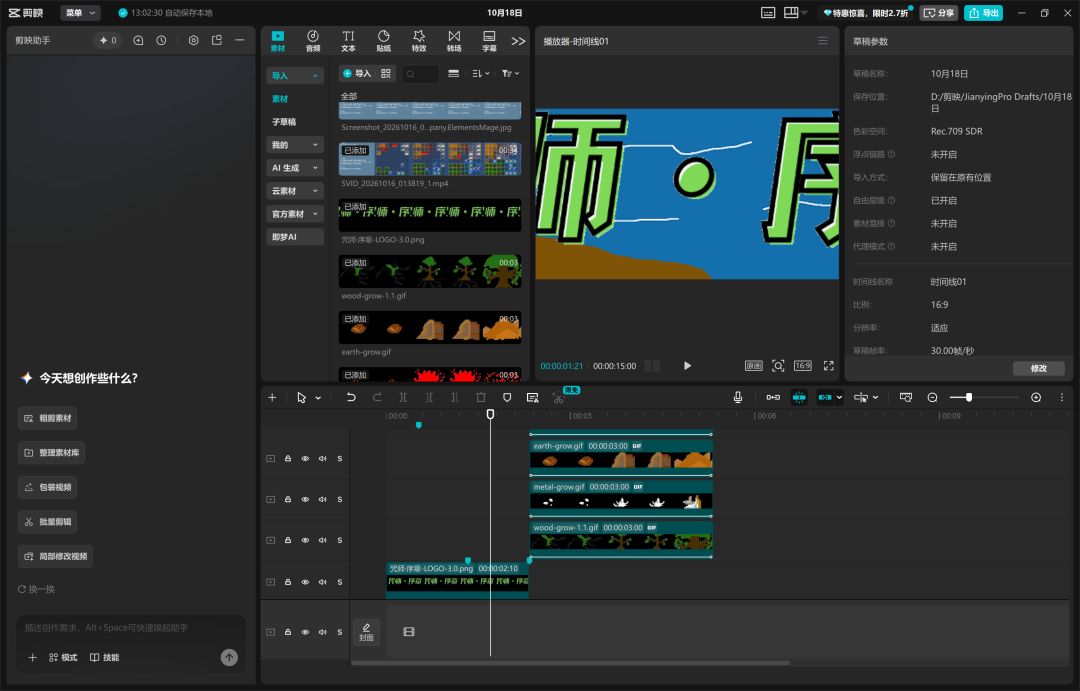Viewport: 1080px width, 691px height.
Task: Mute the wood-grow-1.1.gif track
Action: click(x=322, y=540)
